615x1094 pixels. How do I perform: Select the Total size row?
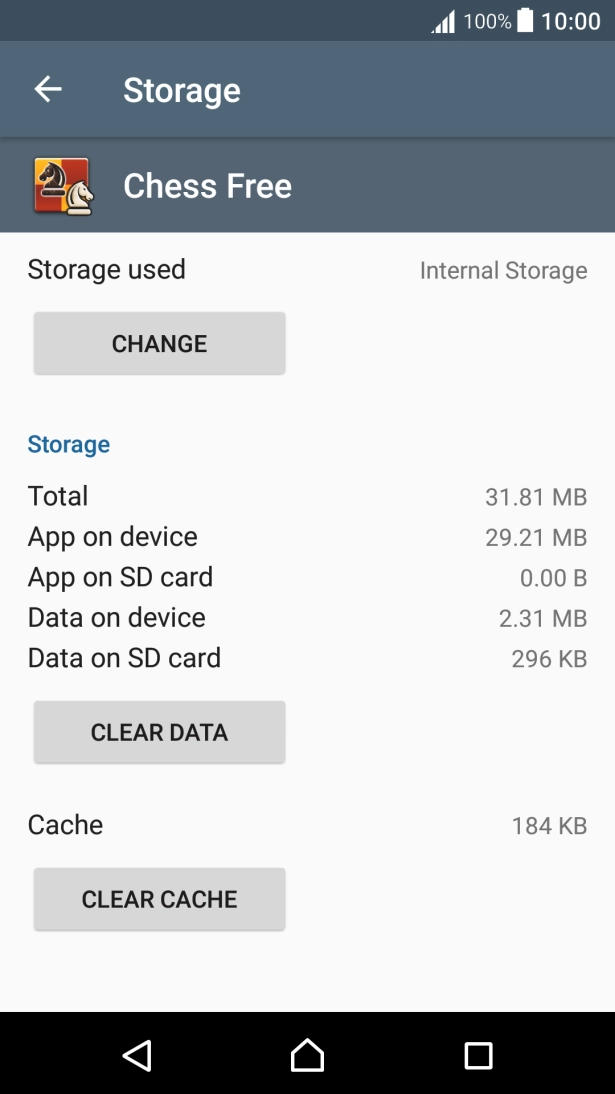pos(57,496)
